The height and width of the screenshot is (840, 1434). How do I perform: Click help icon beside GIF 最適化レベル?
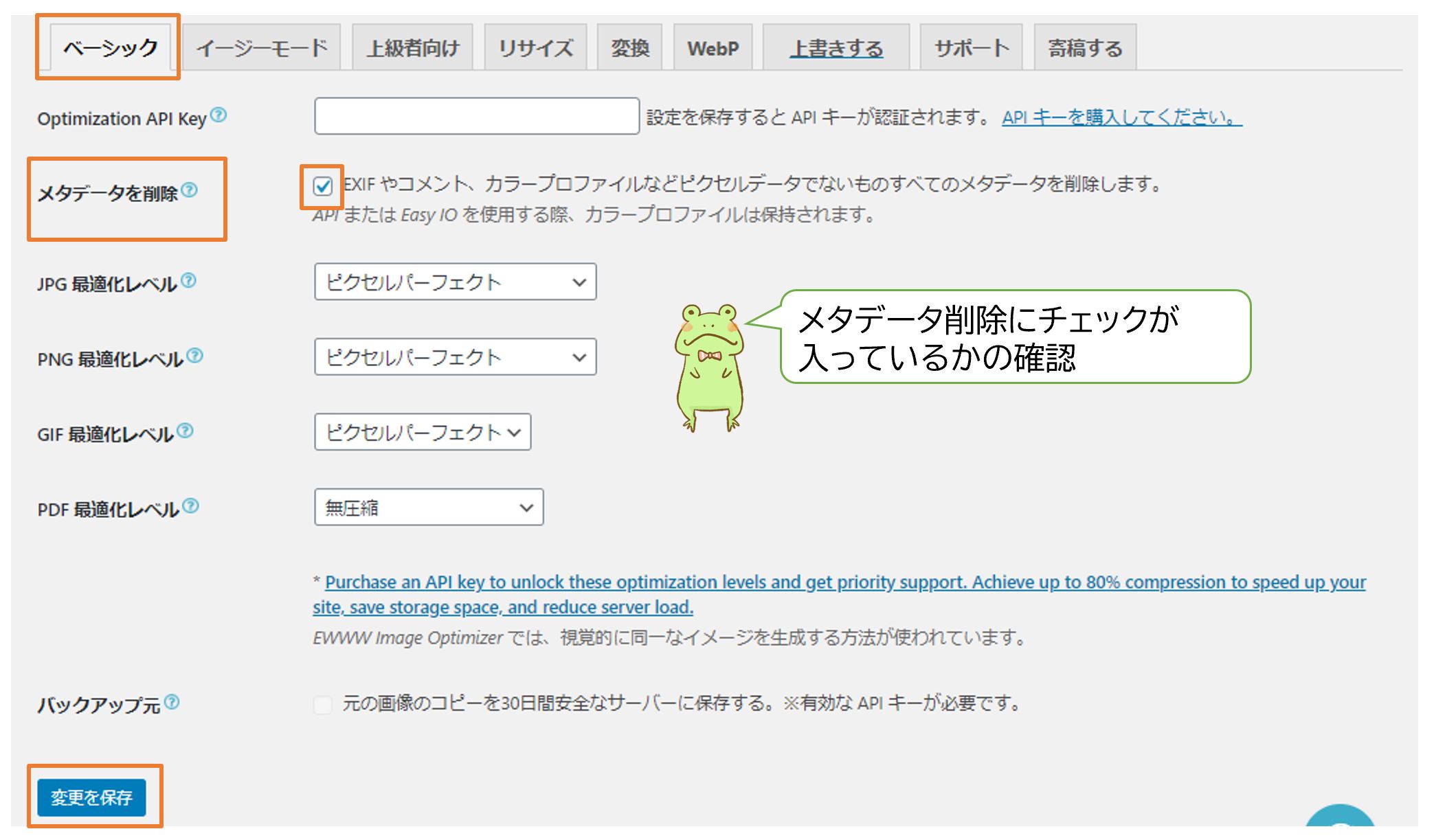coord(185,431)
